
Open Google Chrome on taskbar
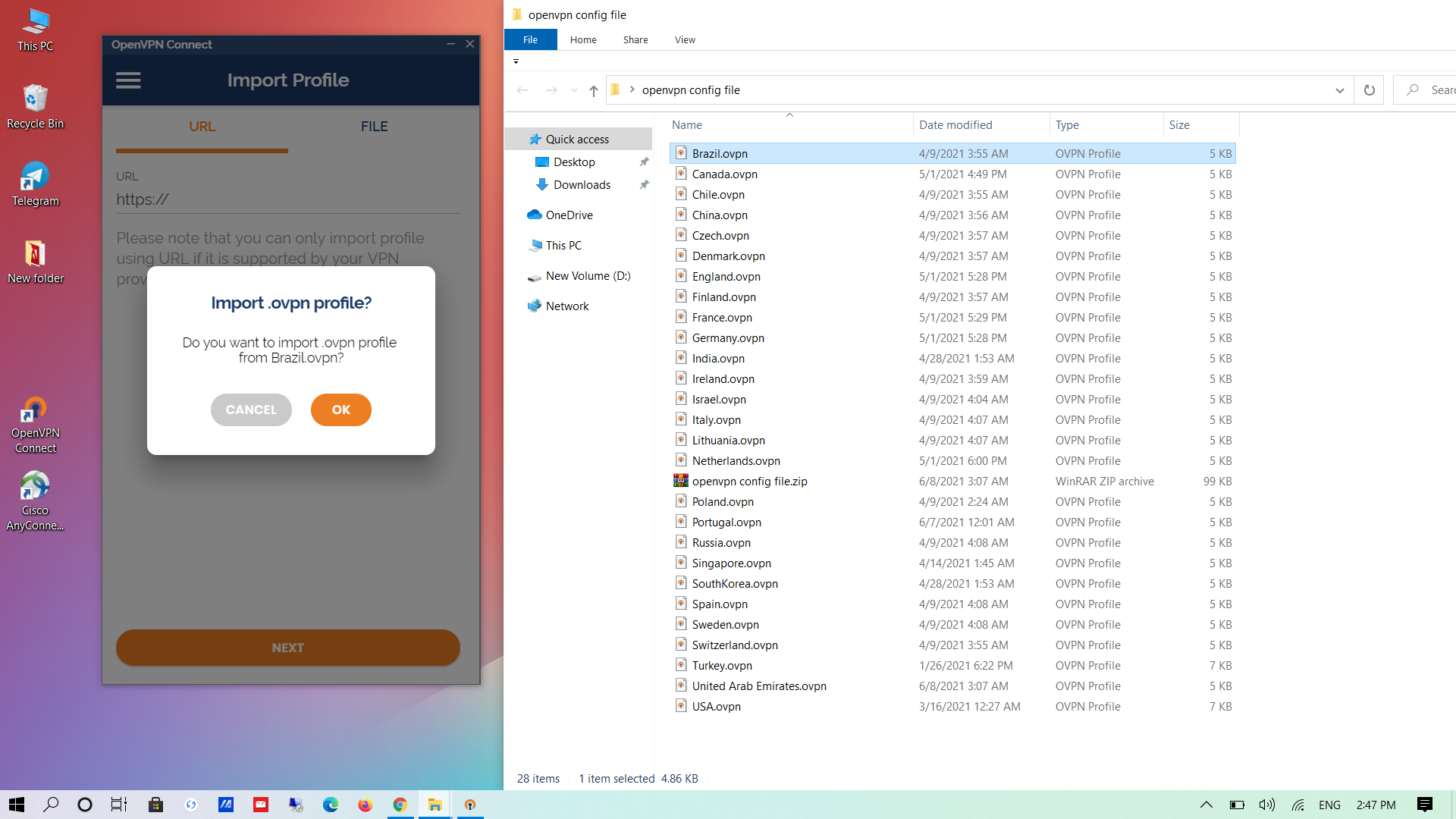click(400, 805)
